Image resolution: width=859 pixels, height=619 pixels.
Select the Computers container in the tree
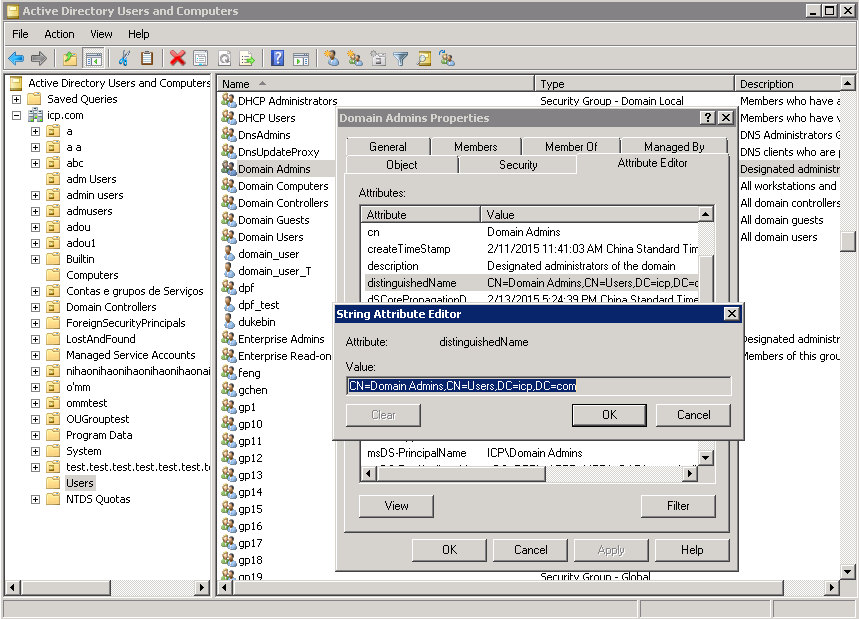[92, 275]
